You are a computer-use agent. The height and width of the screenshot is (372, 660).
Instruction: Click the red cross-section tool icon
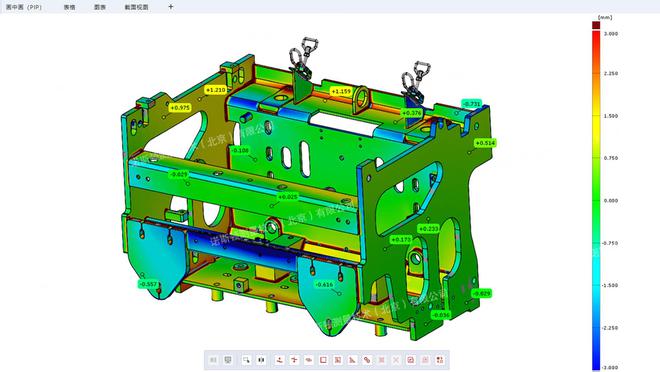coord(294,360)
